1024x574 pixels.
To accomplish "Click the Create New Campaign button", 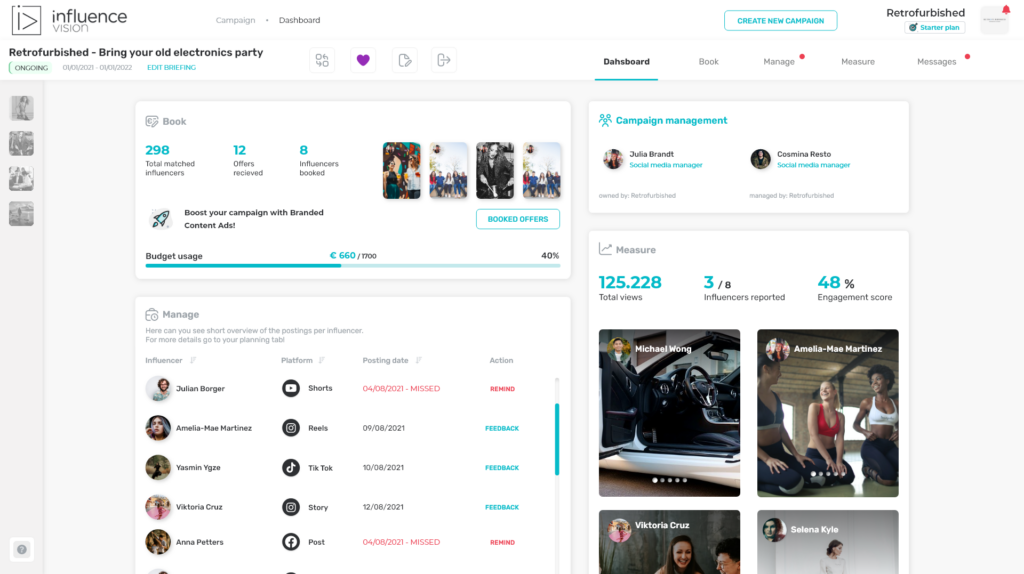I will 780,21.
